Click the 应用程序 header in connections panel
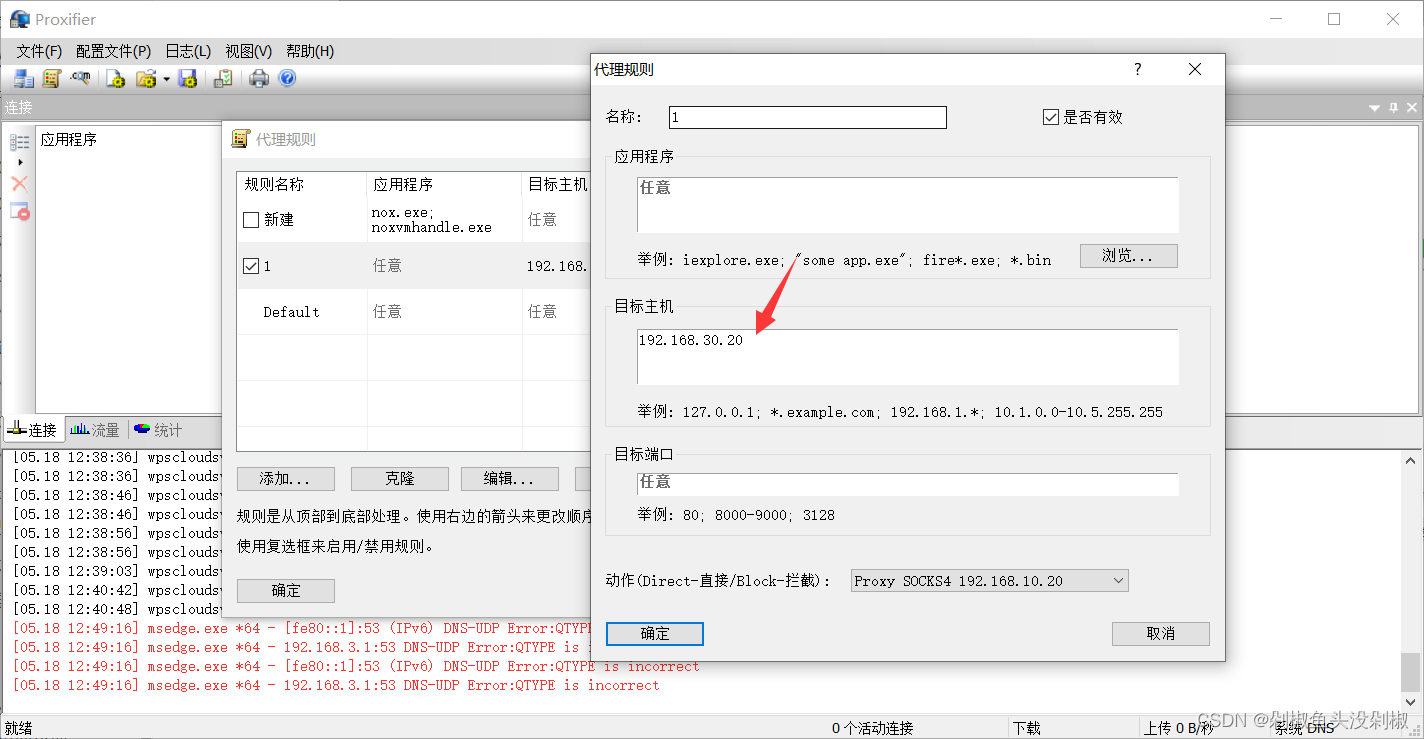Screen dimensions: 1424x739 [69, 140]
